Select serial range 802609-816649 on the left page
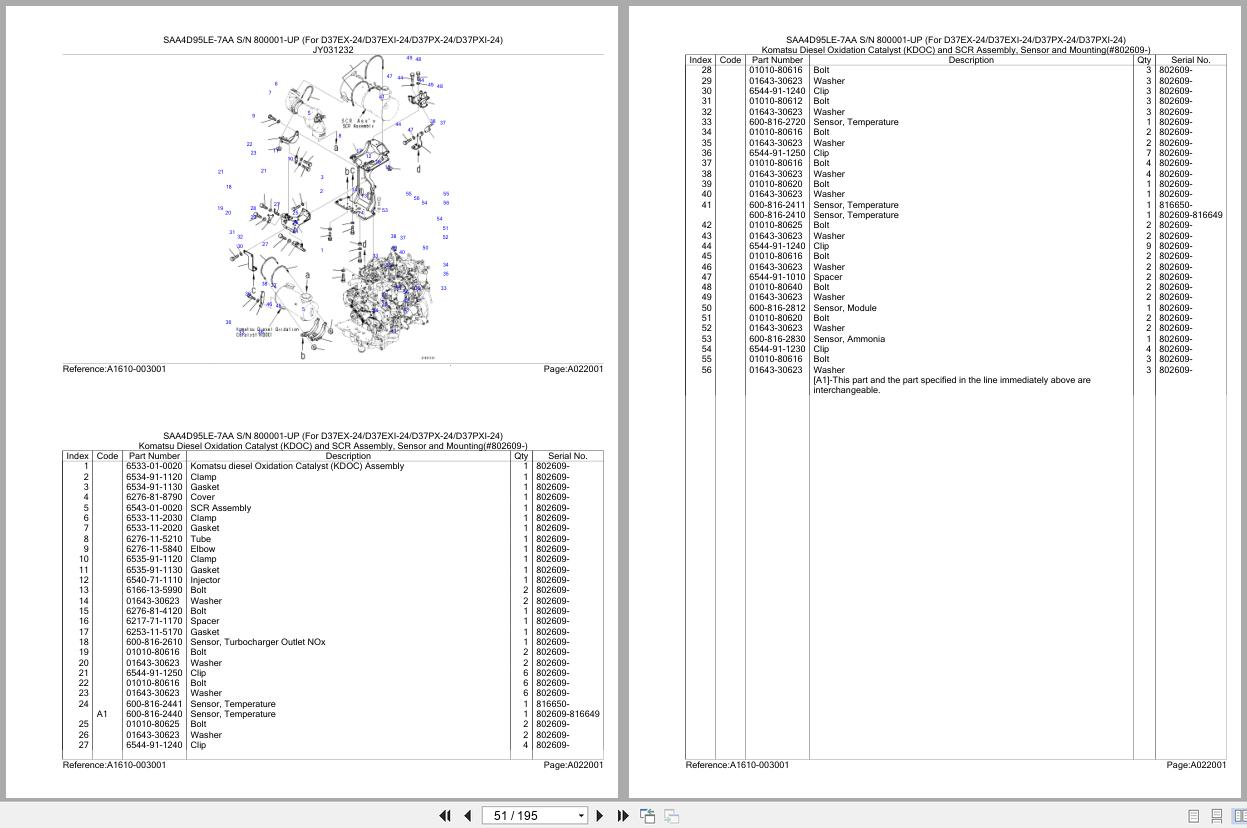The image size is (1247, 828). click(567, 714)
